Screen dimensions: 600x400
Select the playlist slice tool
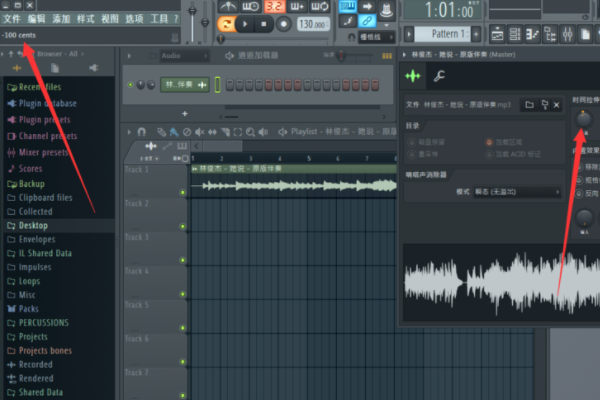point(225,132)
